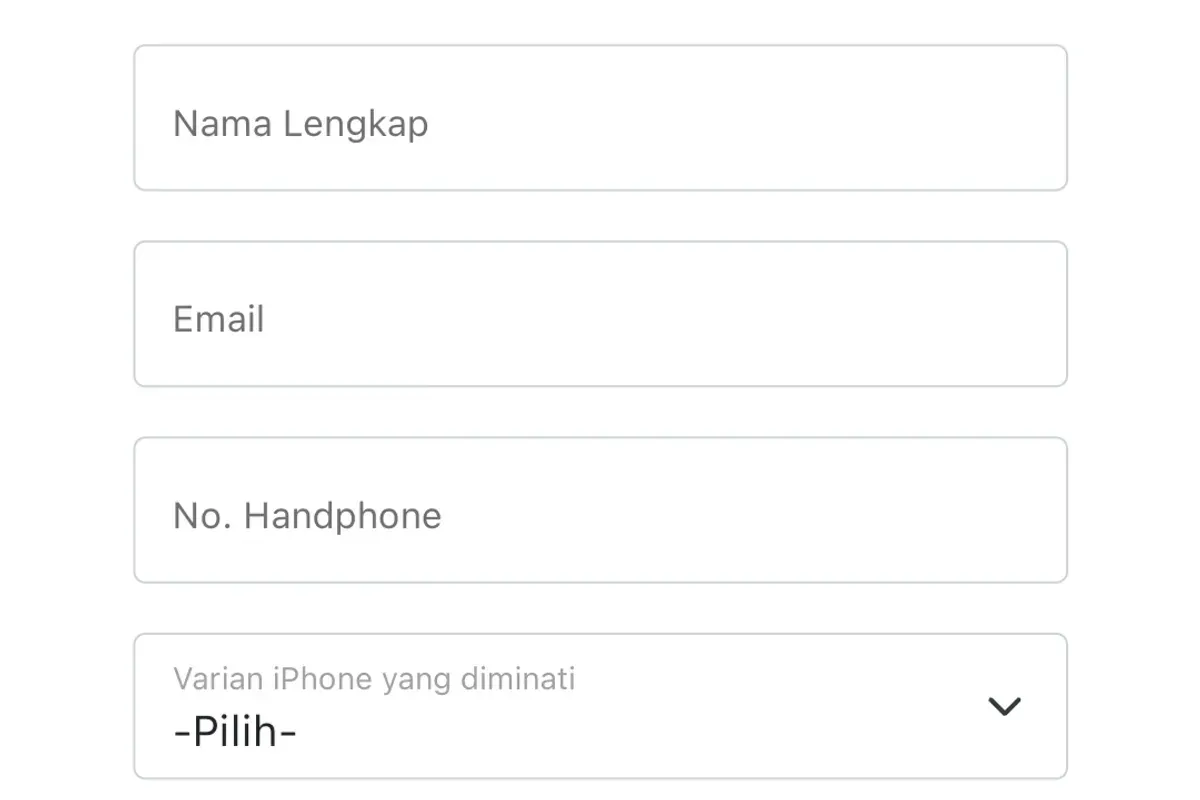Click the 'Nama Lengkap' placeholder text

pyautogui.click(x=301, y=124)
